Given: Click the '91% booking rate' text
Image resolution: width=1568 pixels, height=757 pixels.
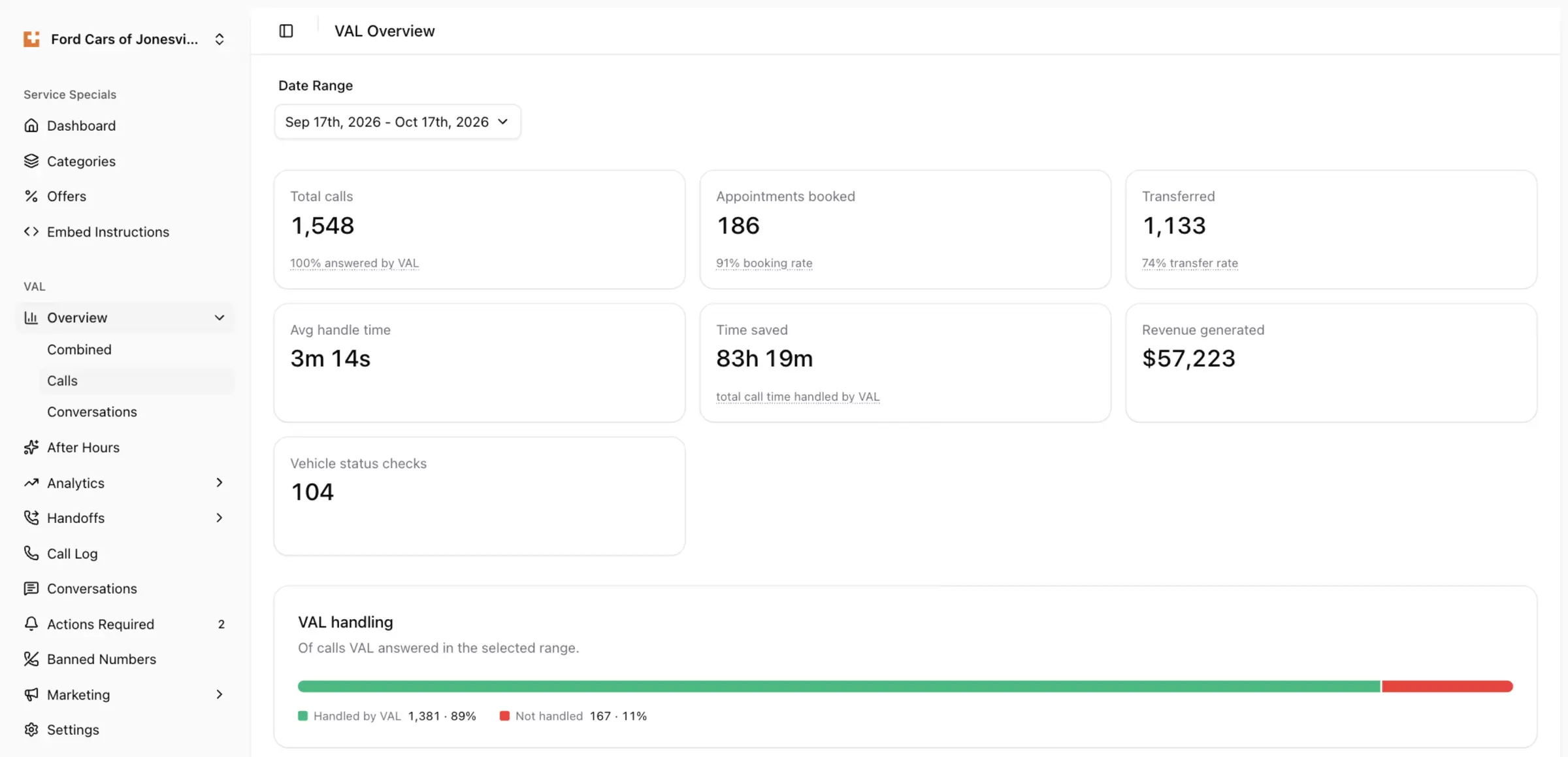Looking at the screenshot, I should click(x=764, y=263).
